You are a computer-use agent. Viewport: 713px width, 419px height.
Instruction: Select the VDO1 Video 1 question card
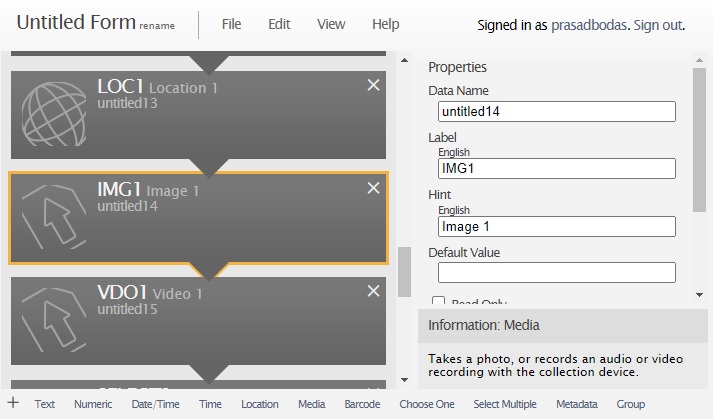[x=198, y=321]
